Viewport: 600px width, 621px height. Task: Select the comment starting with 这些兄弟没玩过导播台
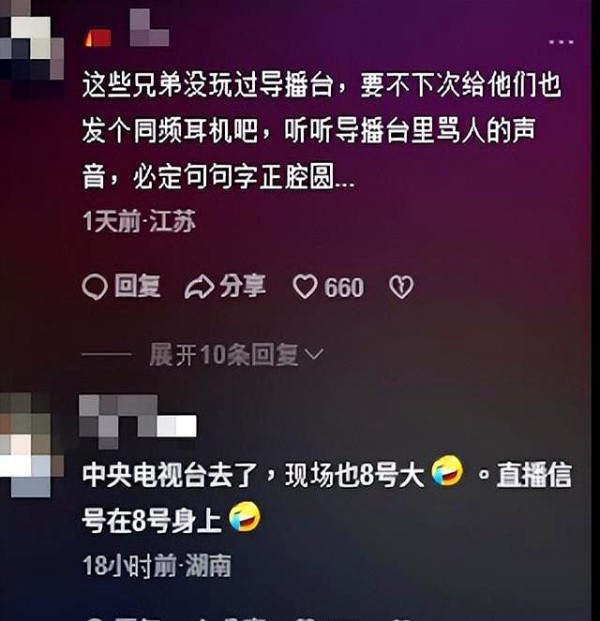[x=321, y=130]
